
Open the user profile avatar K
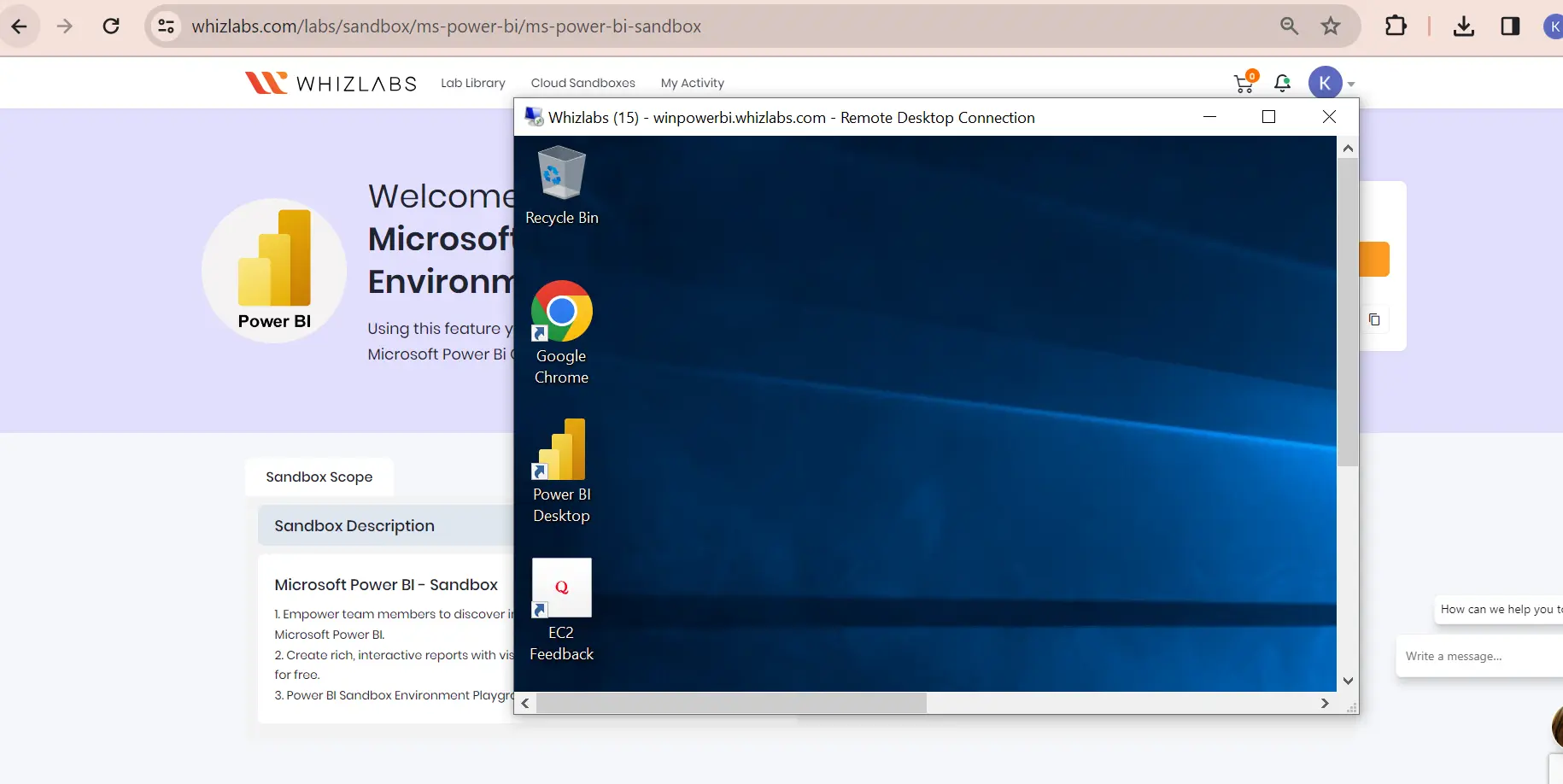pos(1325,83)
